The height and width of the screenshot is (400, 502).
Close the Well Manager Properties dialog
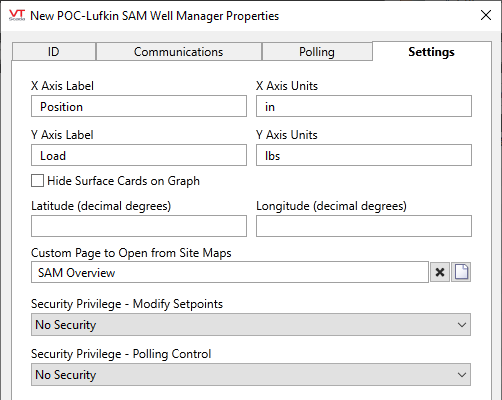coord(486,15)
